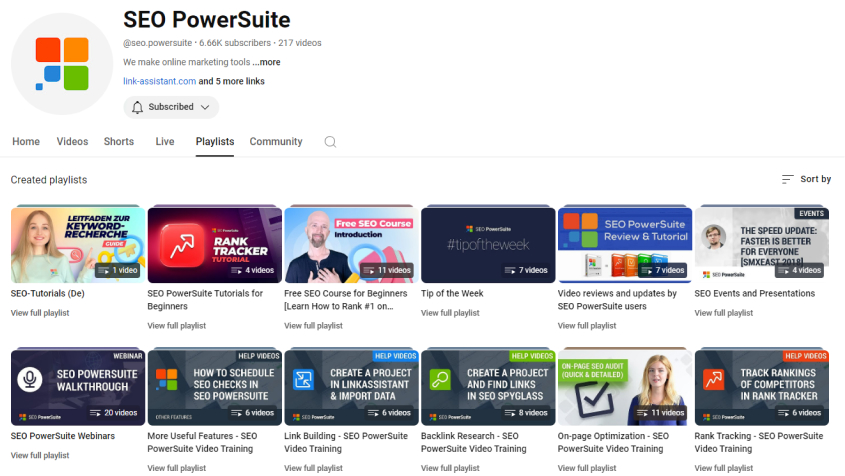Switch to the Home tab
The image size is (845, 476).
(26, 141)
